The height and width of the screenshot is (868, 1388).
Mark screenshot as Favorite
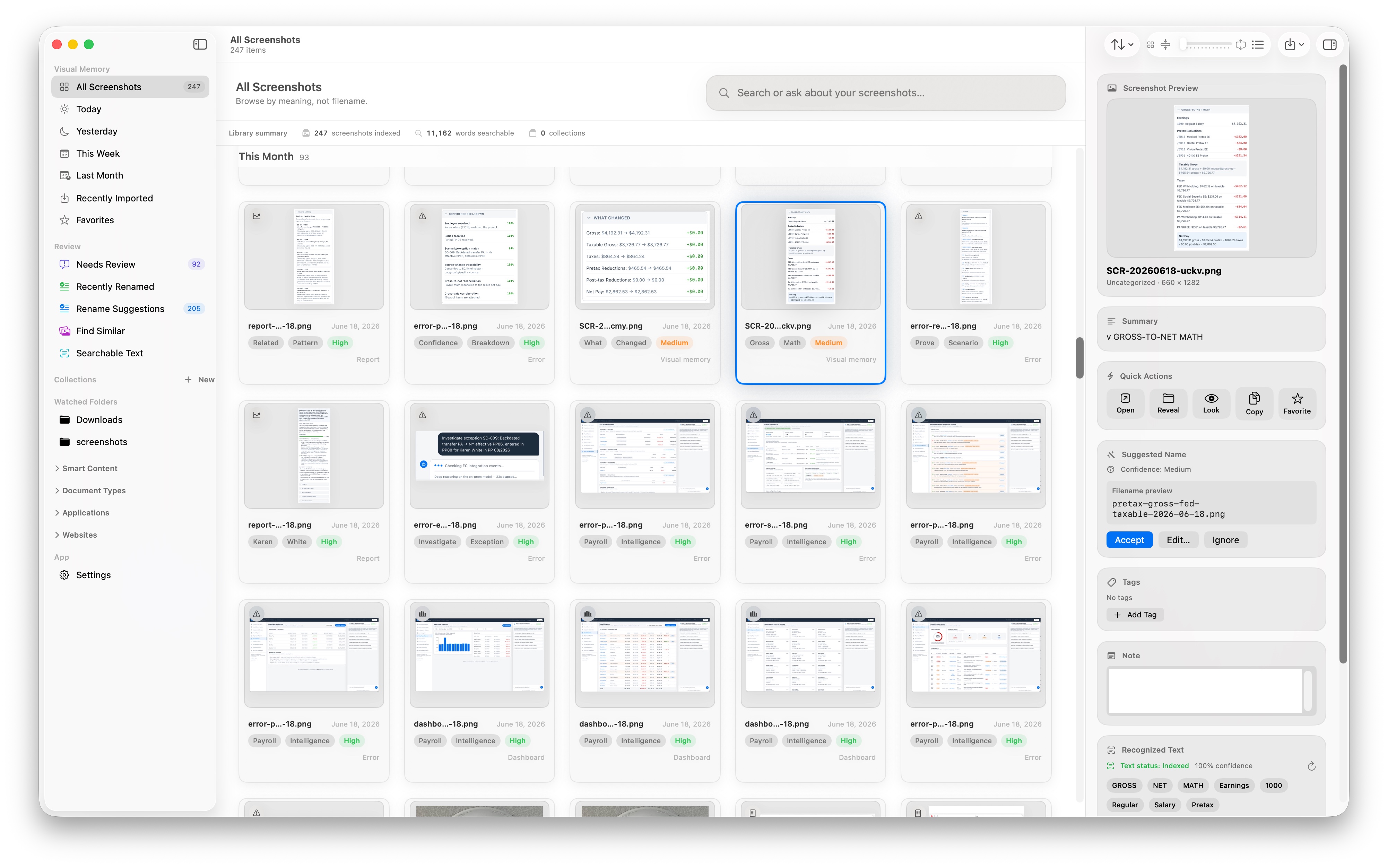click(1297, 403)
